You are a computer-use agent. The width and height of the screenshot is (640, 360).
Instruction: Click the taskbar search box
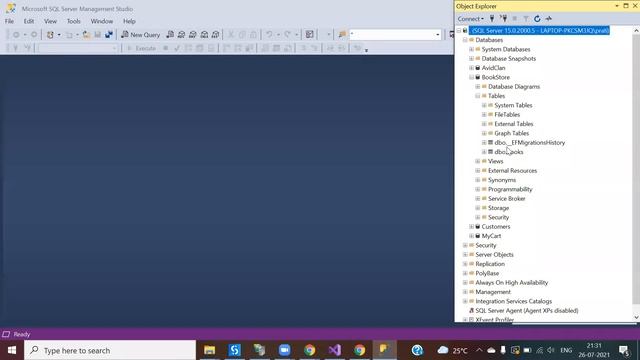click(x=110, y=350)
